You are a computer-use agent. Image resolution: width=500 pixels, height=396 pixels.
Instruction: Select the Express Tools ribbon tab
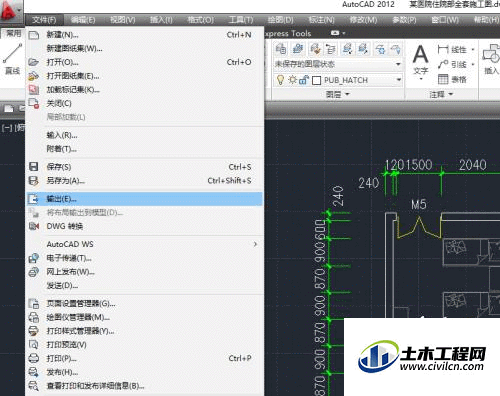click(288, 33)
